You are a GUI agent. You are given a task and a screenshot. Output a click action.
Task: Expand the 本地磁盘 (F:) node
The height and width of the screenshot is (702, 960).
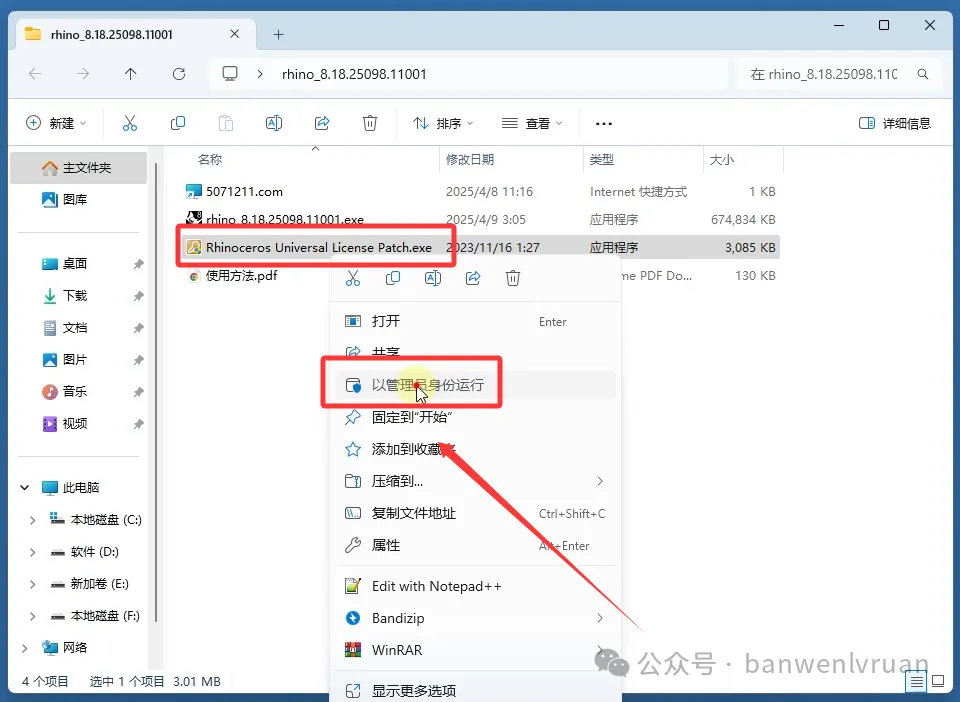(32, 616)
